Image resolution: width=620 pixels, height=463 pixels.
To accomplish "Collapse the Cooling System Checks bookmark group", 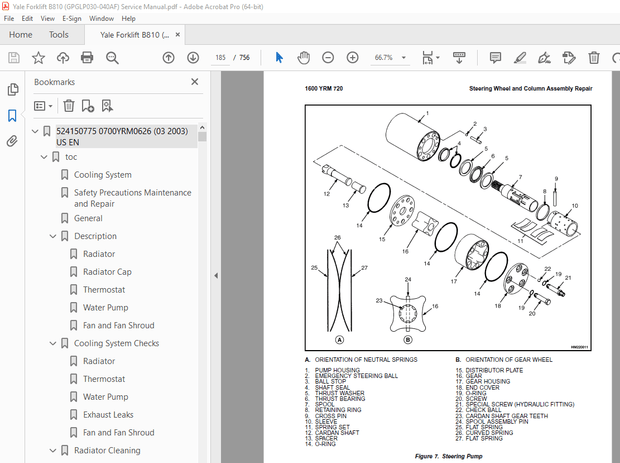I will point(53,343).
